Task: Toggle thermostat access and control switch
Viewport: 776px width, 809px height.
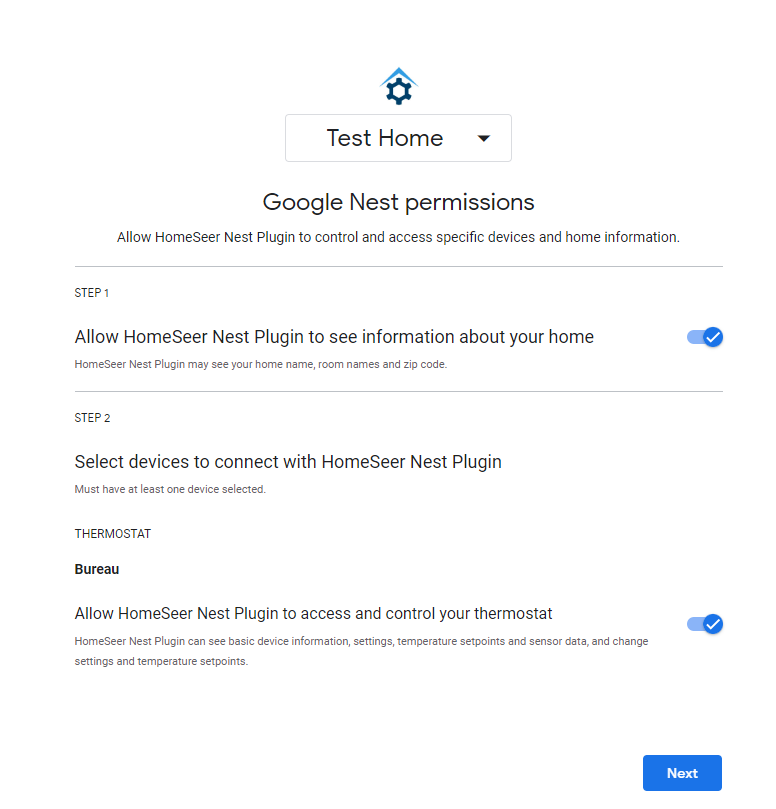Action: click(x=704, y=624)
